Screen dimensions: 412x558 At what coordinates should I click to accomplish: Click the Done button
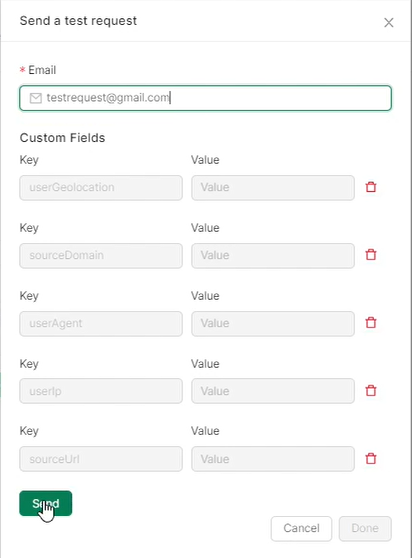(x=365, y=528)
